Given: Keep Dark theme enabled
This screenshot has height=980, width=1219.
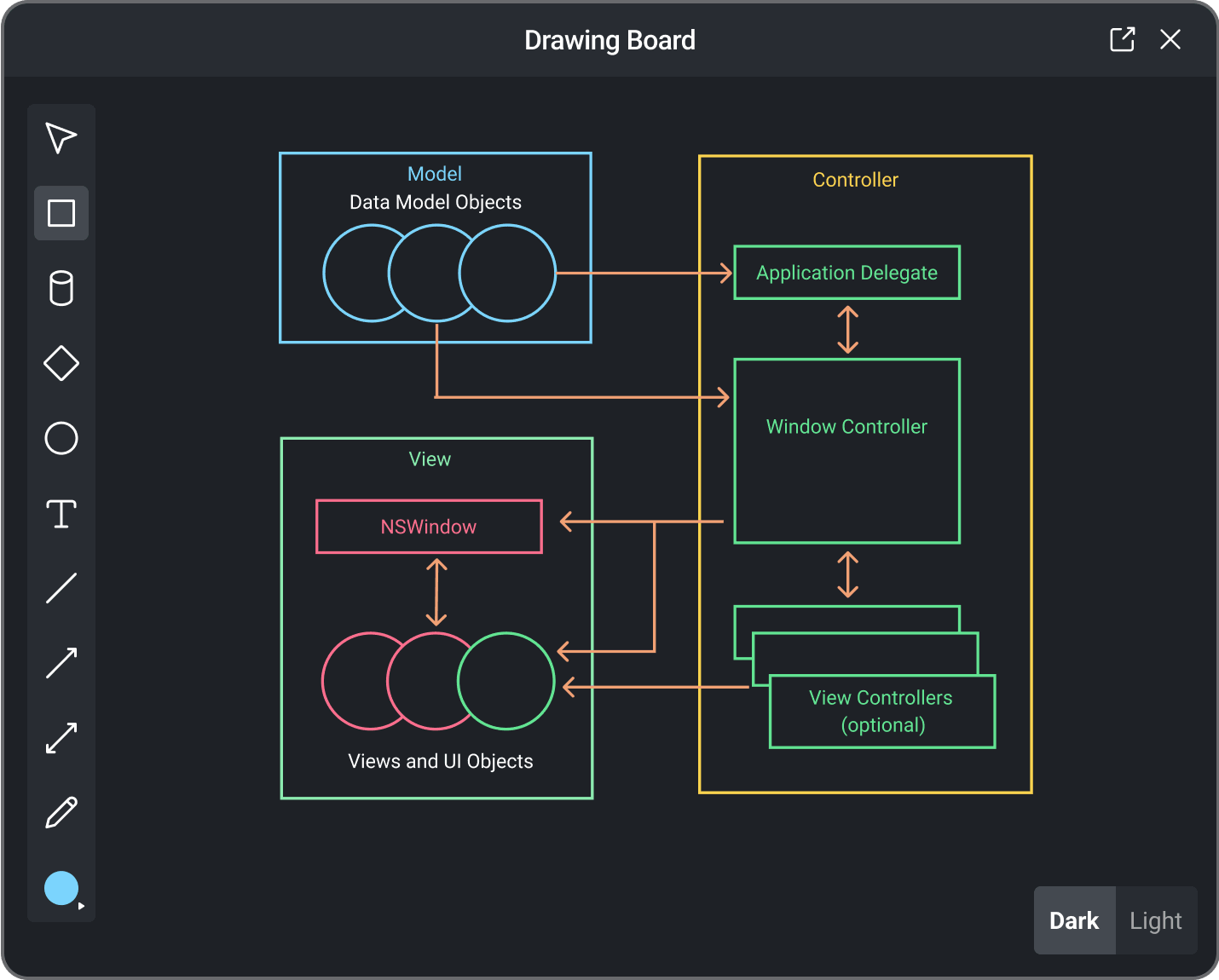Looking at the screenshot, I should click(1074, 920).
